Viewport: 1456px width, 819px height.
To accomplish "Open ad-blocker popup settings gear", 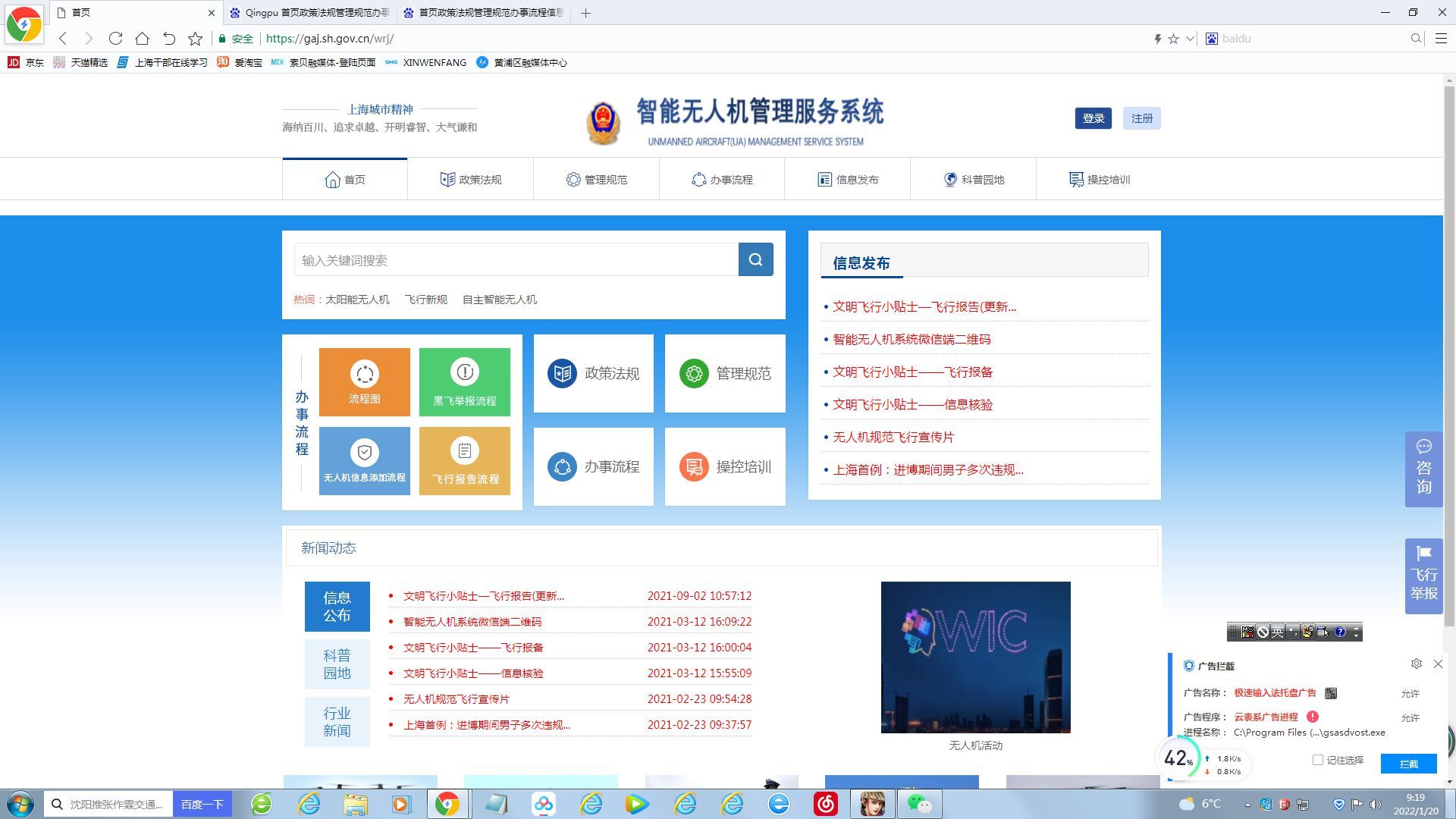I will point(1416,664).
